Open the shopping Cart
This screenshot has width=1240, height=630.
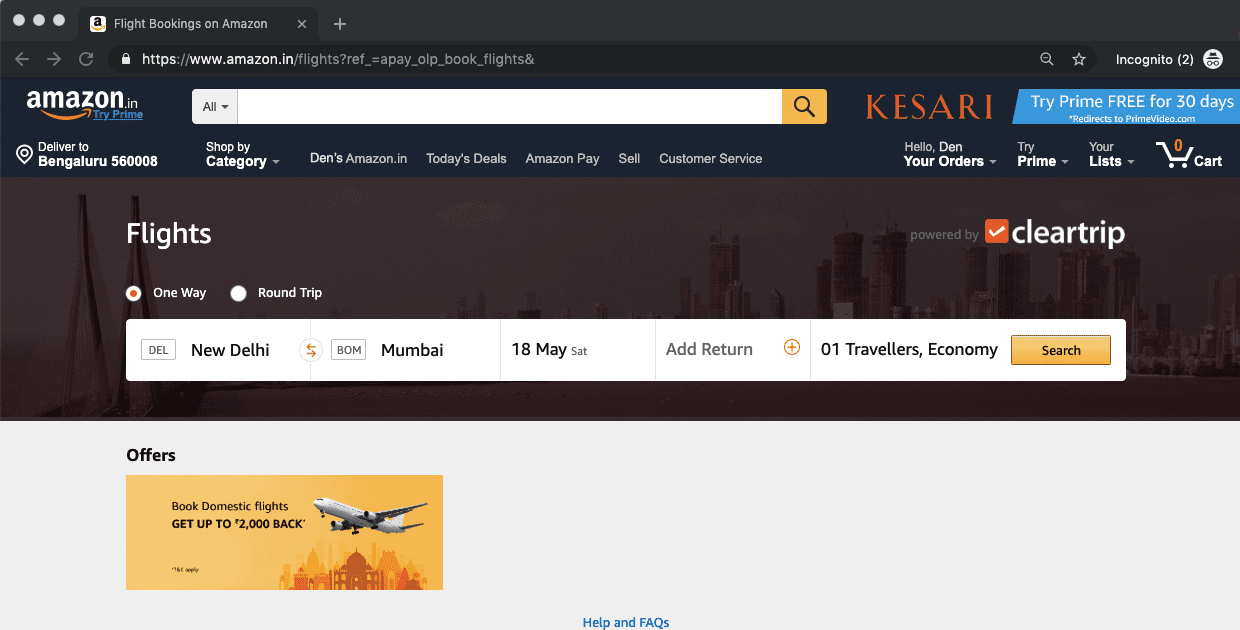(x=1190, y=153)
